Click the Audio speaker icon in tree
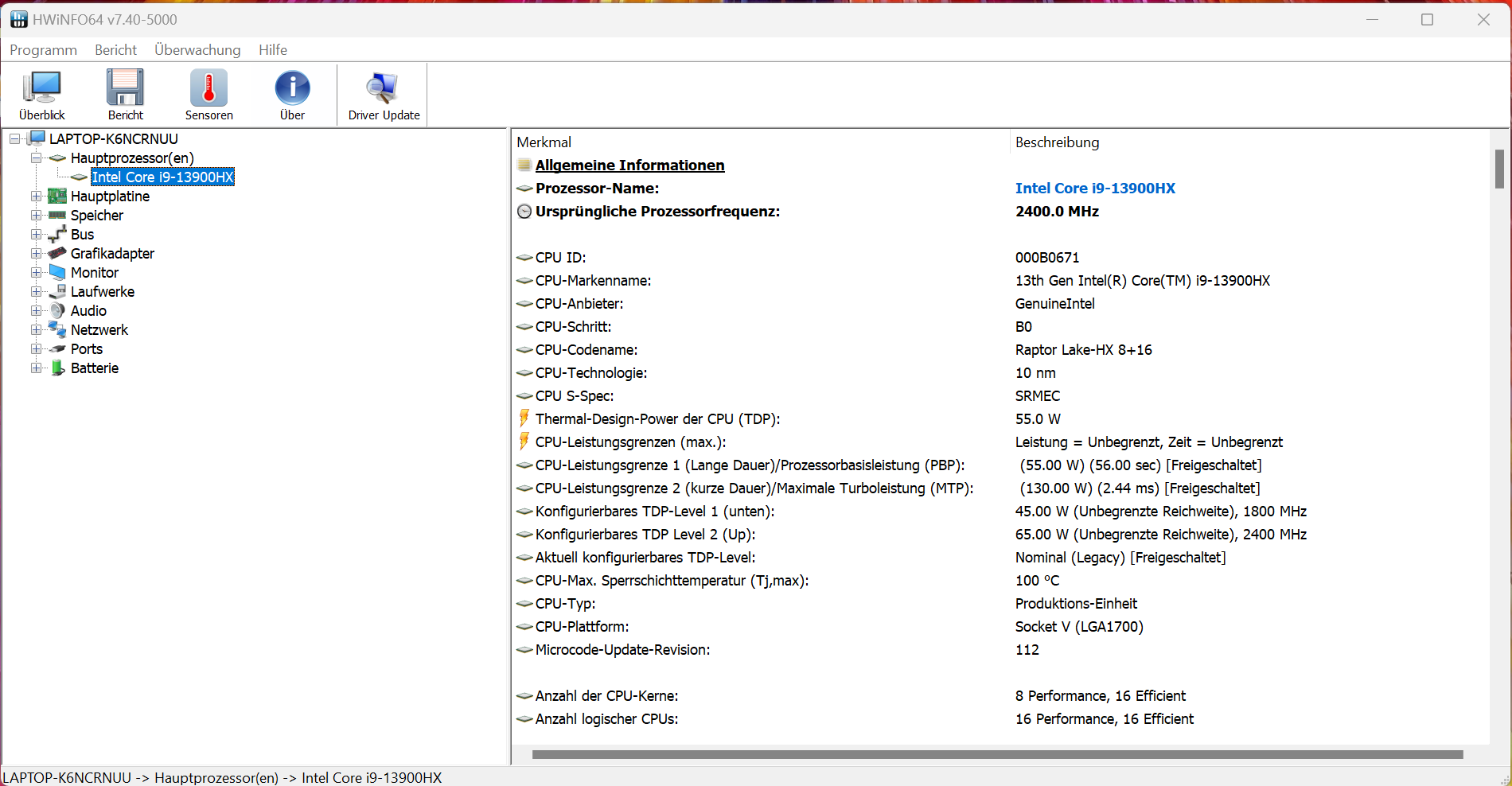Viewport: 1512px width, 786px height. point(57,311)
